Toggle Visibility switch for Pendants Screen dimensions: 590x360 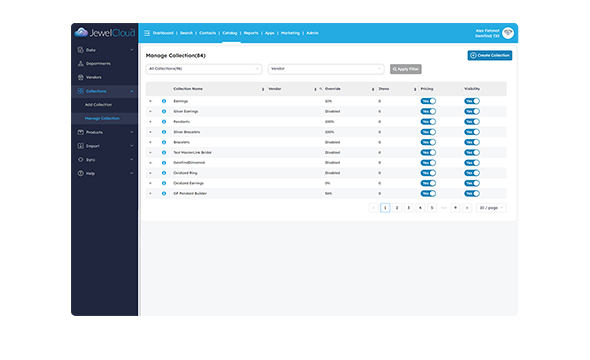pos(472,122)
